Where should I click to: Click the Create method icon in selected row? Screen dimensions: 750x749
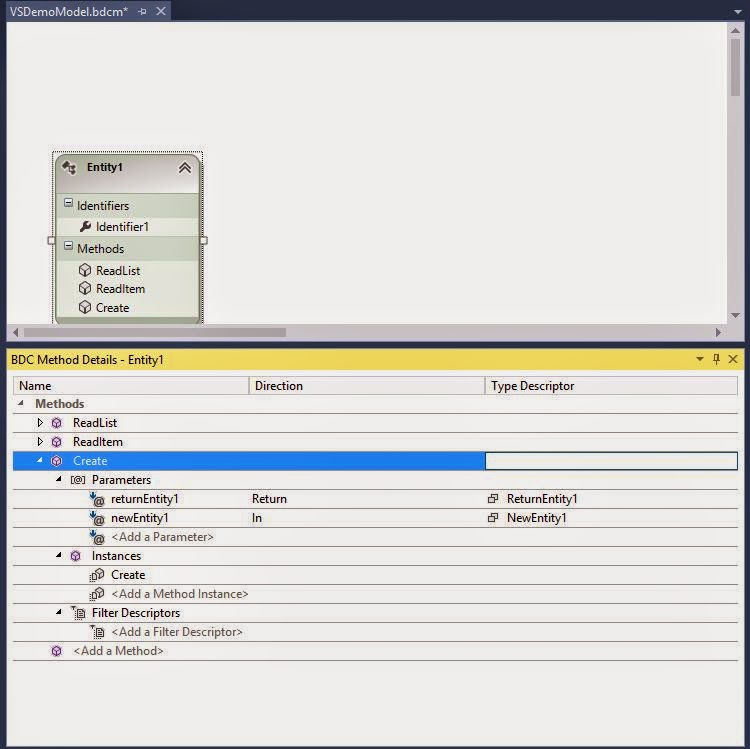pos(56,461)
